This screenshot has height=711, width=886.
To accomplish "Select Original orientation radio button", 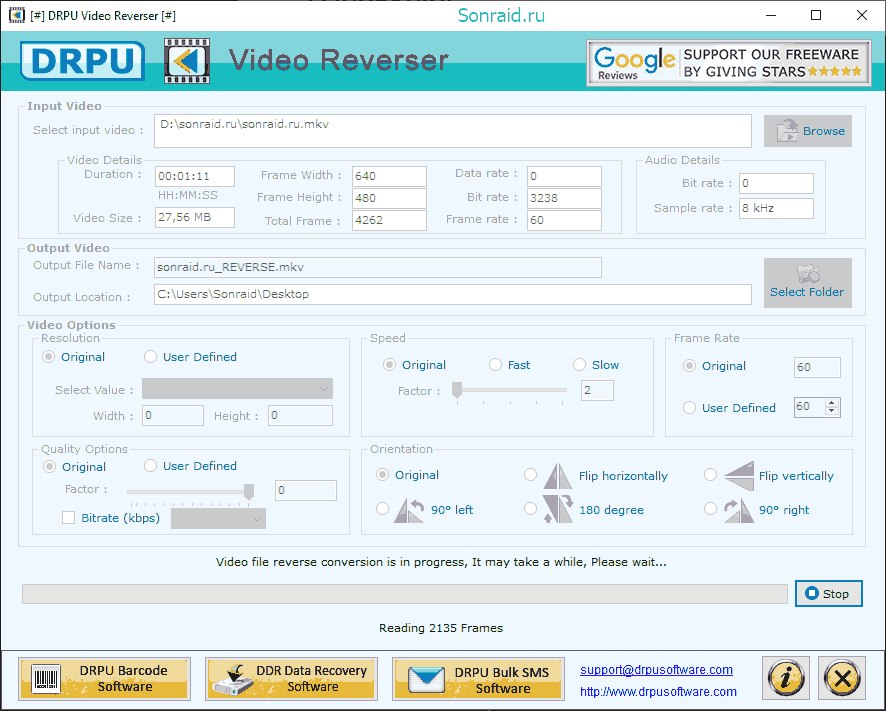I will pyautogui.click(x=383, y=475).
